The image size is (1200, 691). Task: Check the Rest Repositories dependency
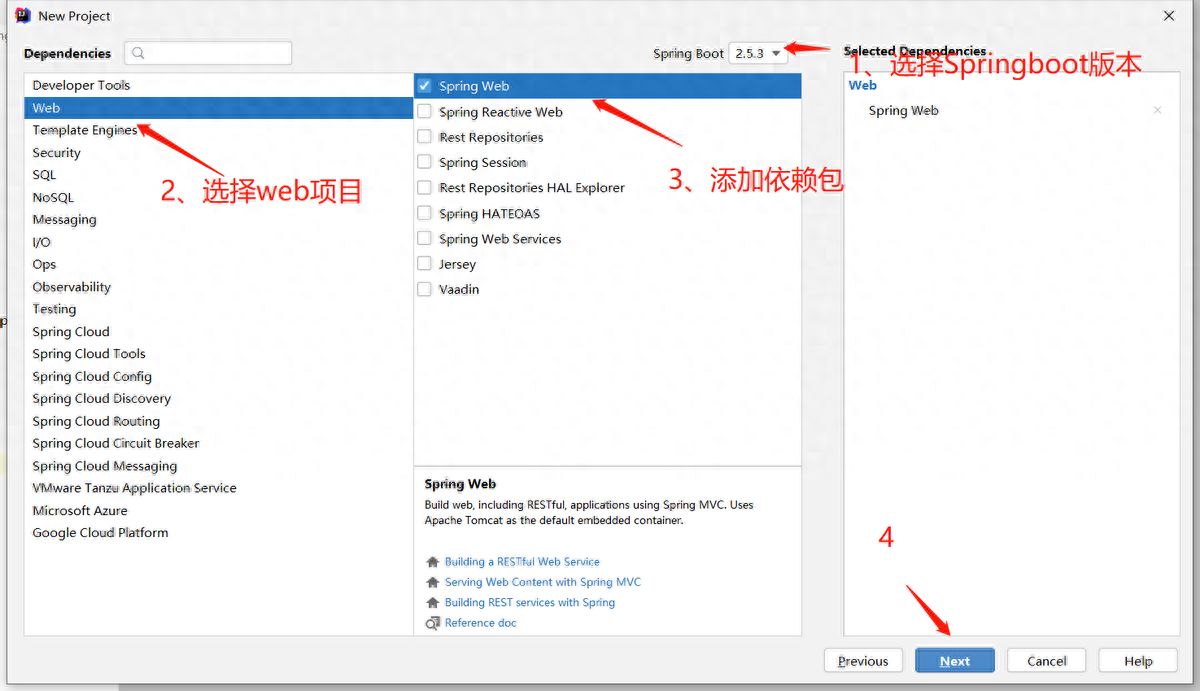click(425, 137)
